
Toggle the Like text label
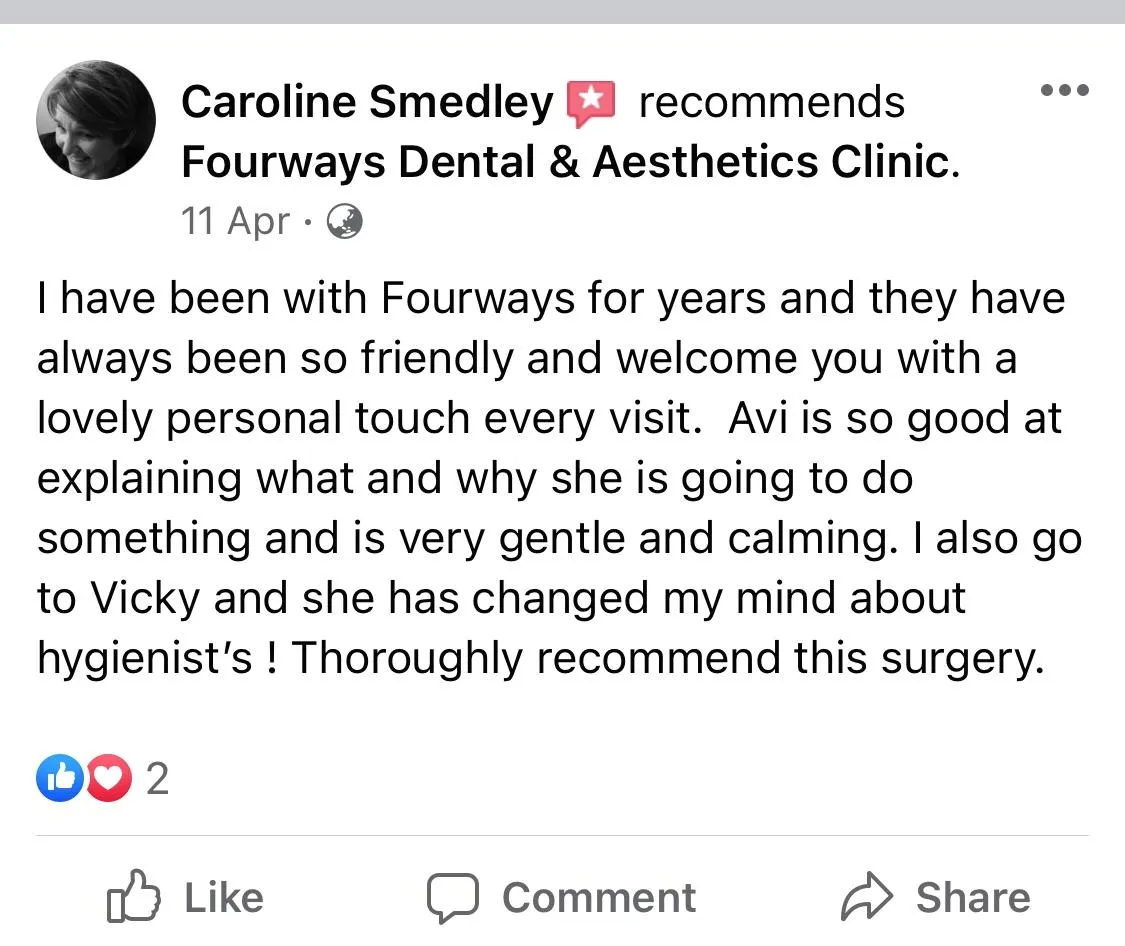click(224, 897)
